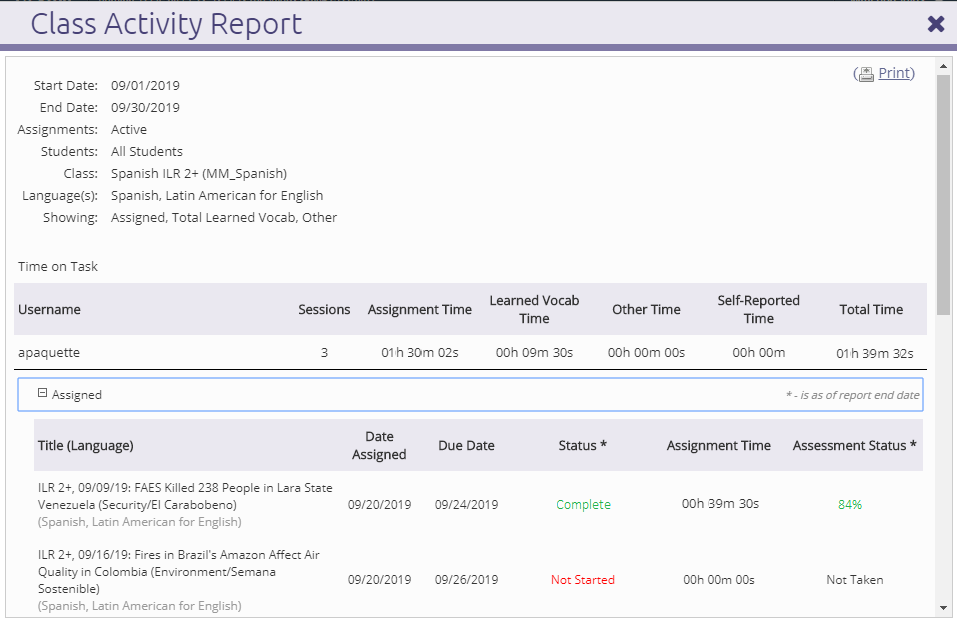Open the 84% assessment score
Image resolution: width=957 pixels, height=621 pixels.
click(x=850, y=505)
